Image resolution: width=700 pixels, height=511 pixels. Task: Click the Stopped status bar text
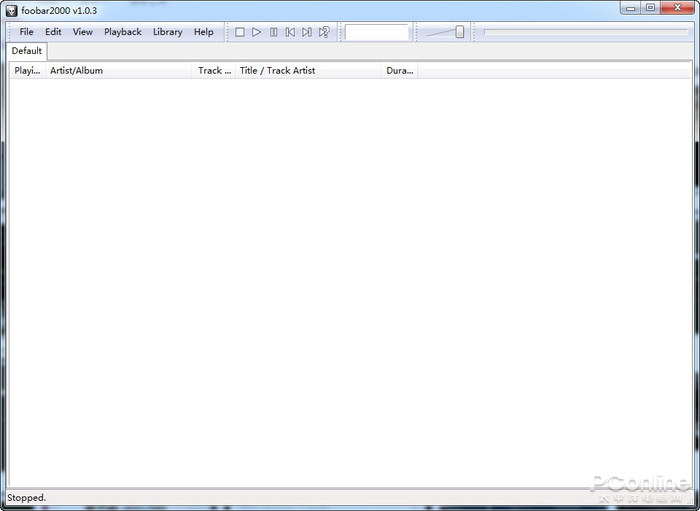[27, 498]
